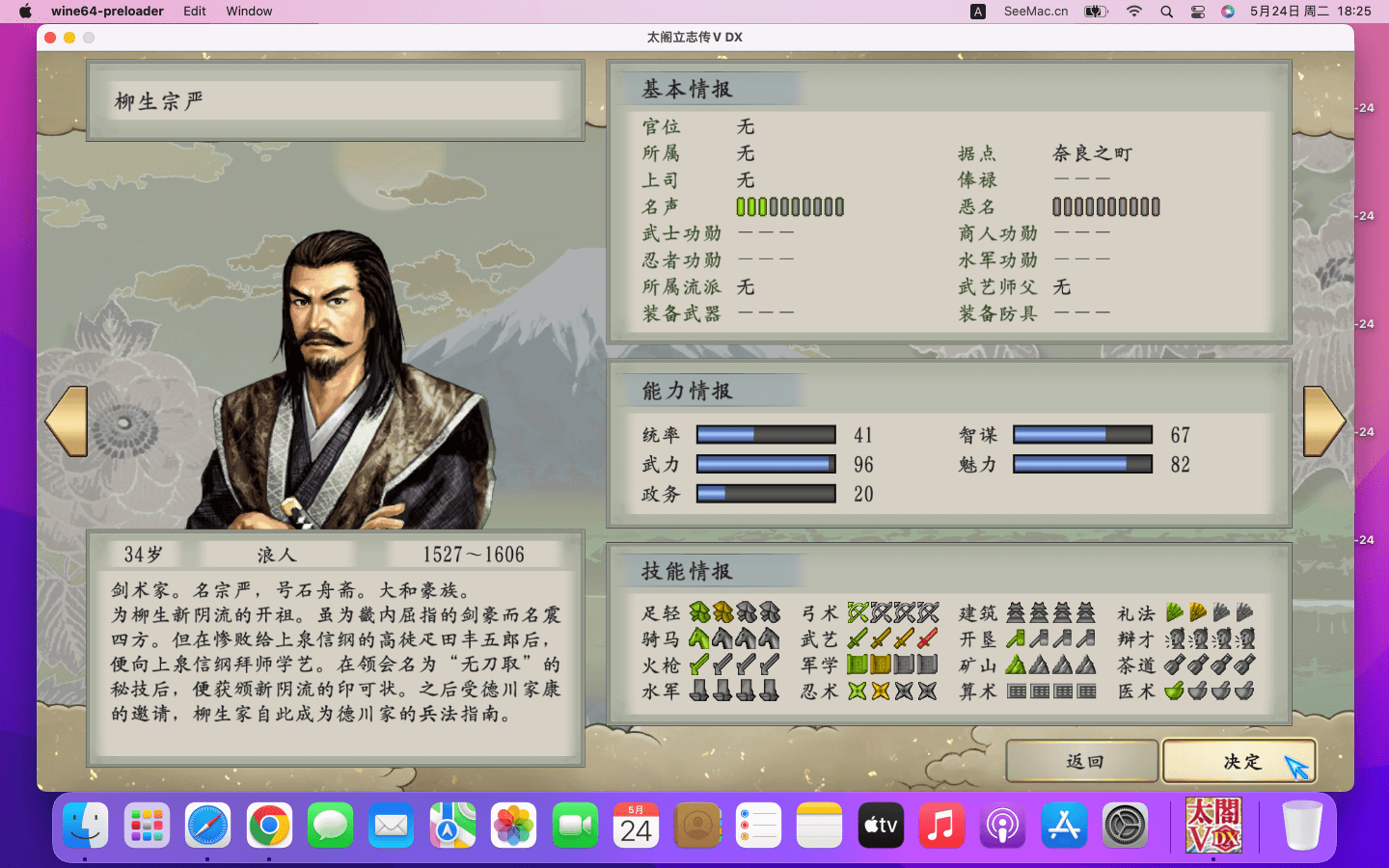Click the first 骑马 cavalry skill icon
1389x868 pixels.
[699, 638]
